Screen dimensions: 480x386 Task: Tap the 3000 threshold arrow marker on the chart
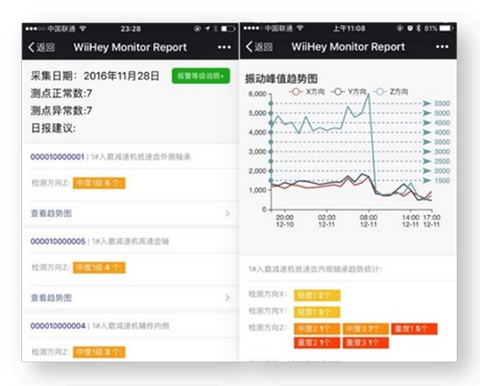pyautogui.click(x=427, y=152)
